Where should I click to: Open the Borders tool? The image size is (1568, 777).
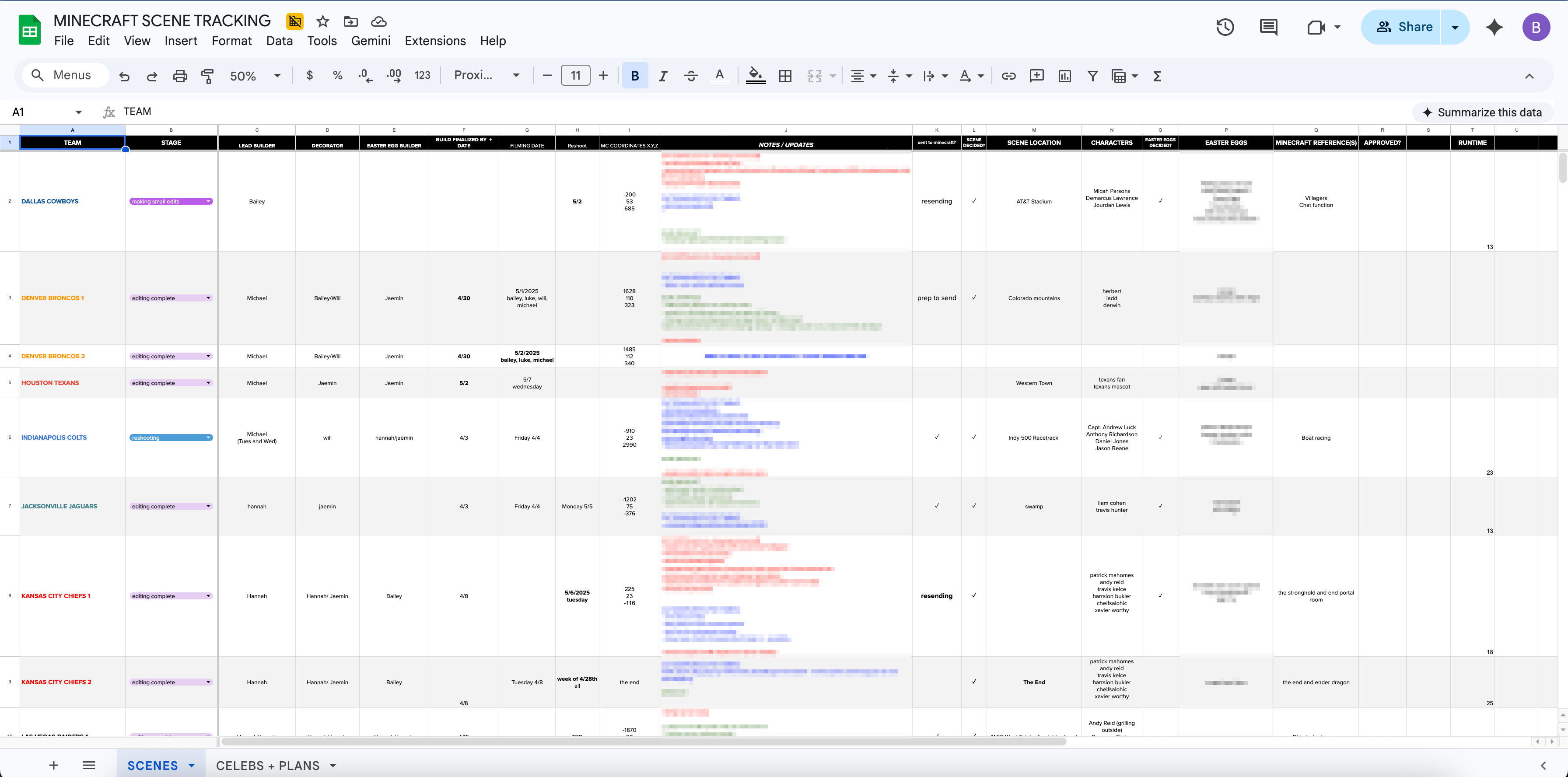[x=785, y=75]
